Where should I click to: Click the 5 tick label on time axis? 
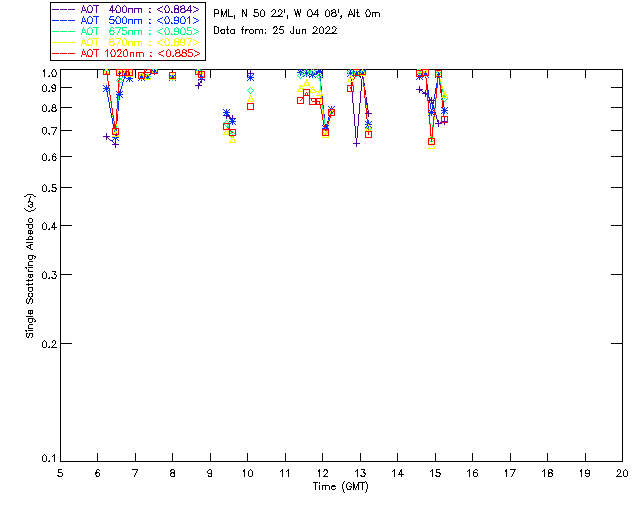coord(60,472)
